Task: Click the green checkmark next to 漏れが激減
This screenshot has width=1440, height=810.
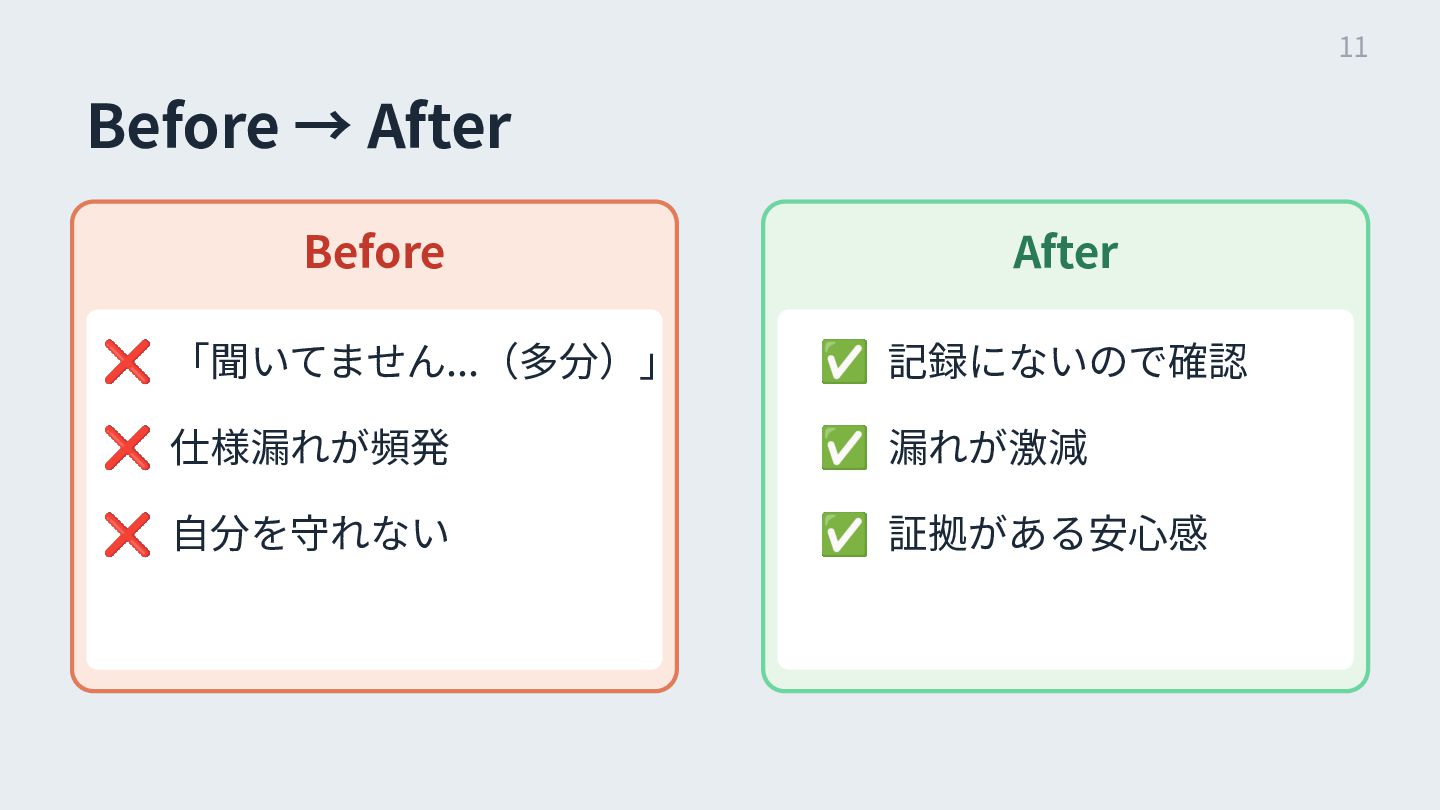Action: coord(843,447)
